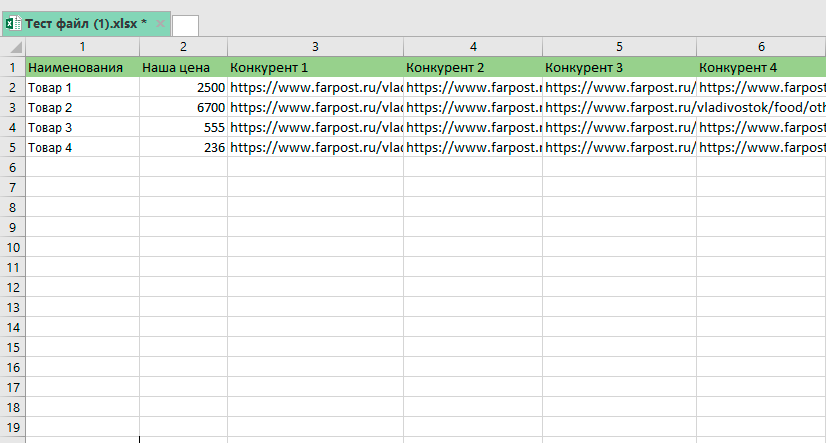This screenshot has height=443, width=826.
Task: Select column 3 header
Action: click(x=315, y=47)
